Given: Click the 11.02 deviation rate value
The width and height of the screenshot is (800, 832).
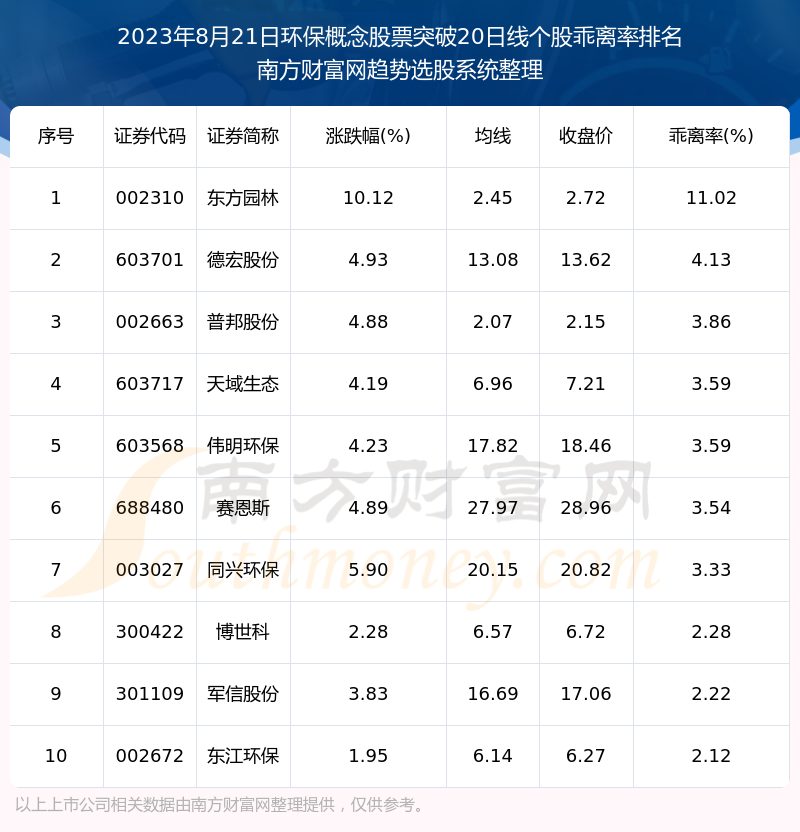Looking at the screenshot, I should coord(711,198).
